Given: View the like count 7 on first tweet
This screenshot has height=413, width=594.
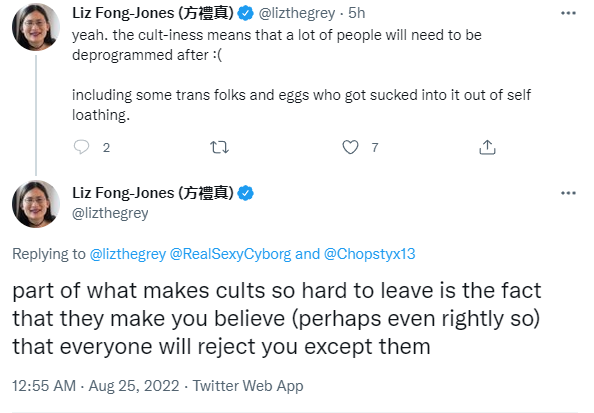Looking at the screenshot, I should tap(375, 147).
